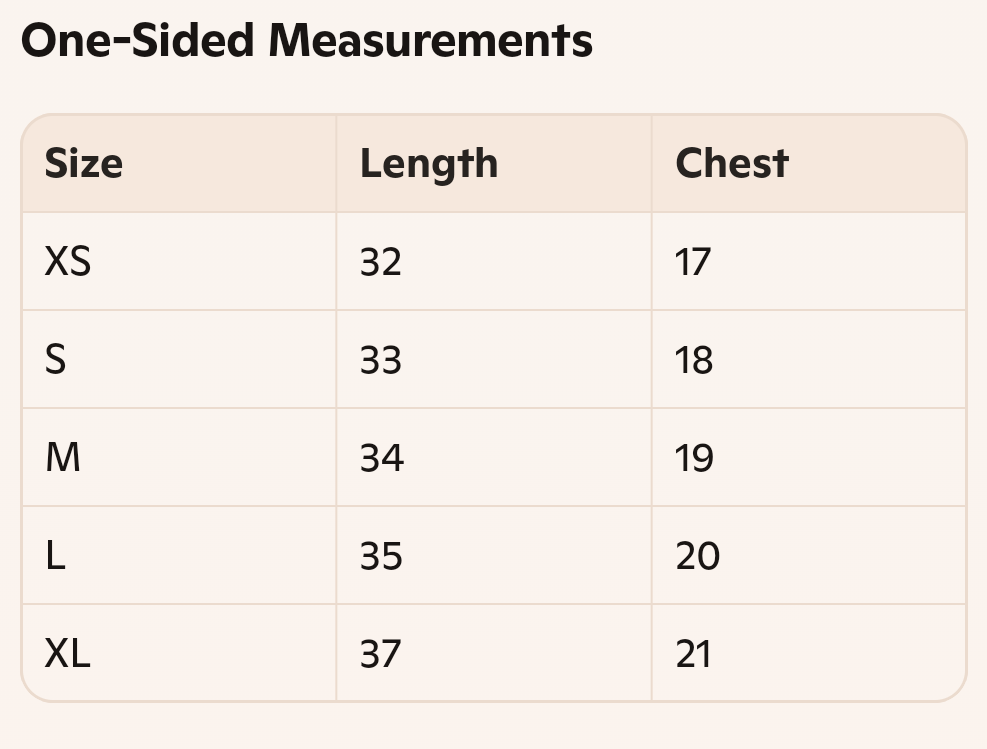Click the word Measurements in the title
Viewport: 987px width, 749px height.
(431, 40)
